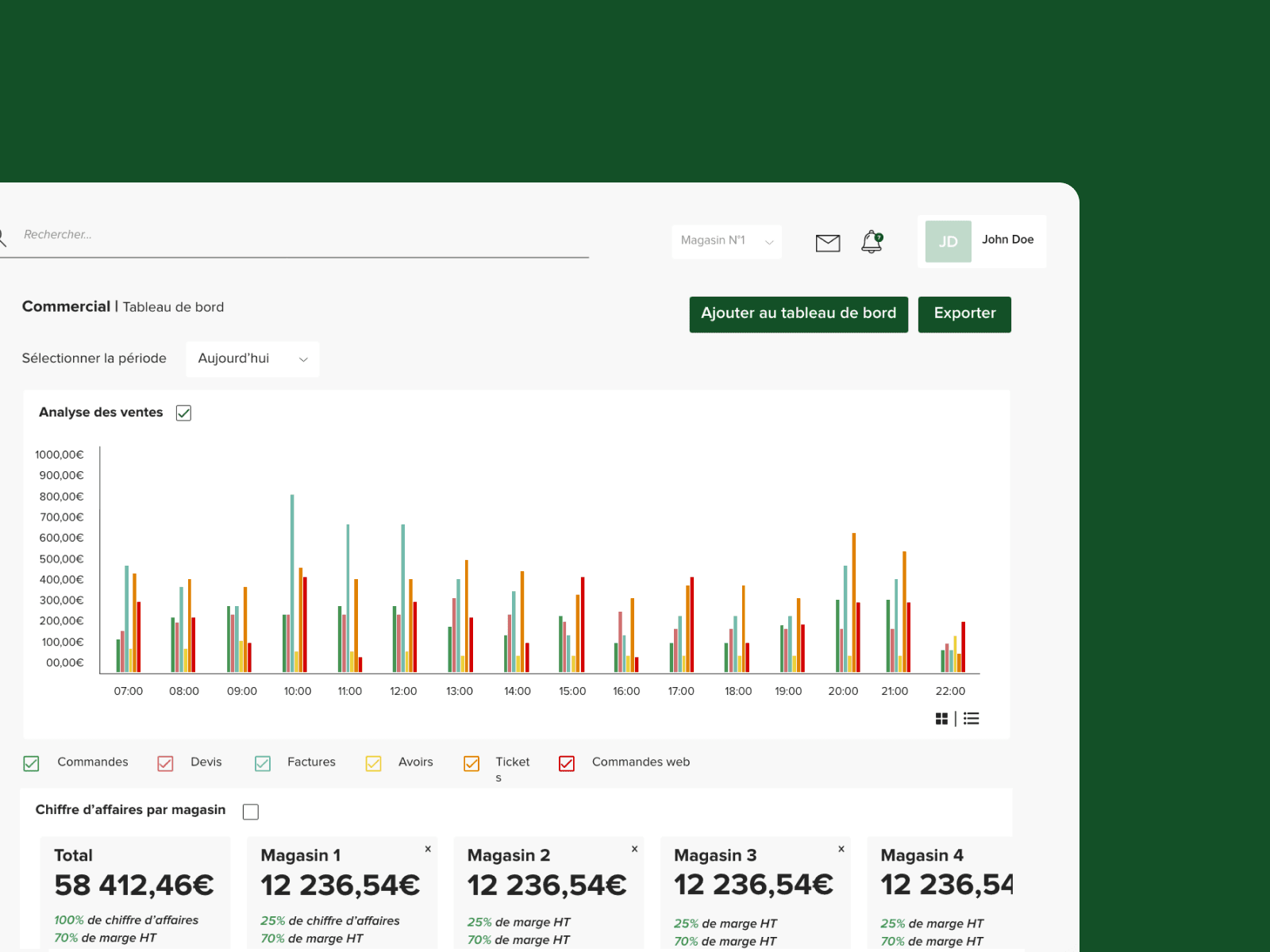Open the John Doe profile menu
Screen dimensions: 1270x952
pos(982,241)
